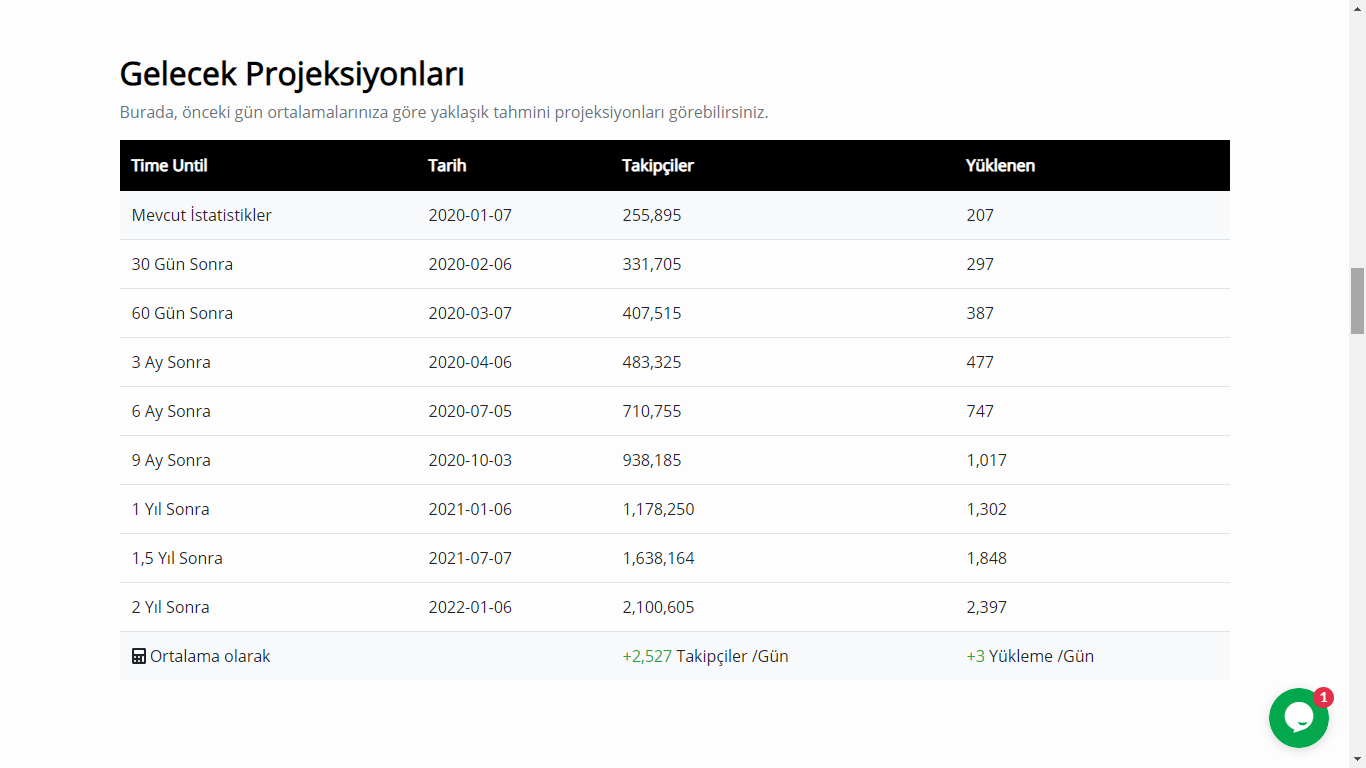Select the 30 Gün Sonra row
The width and height of the screenshot is (1366, 768).
pos(182,264)
